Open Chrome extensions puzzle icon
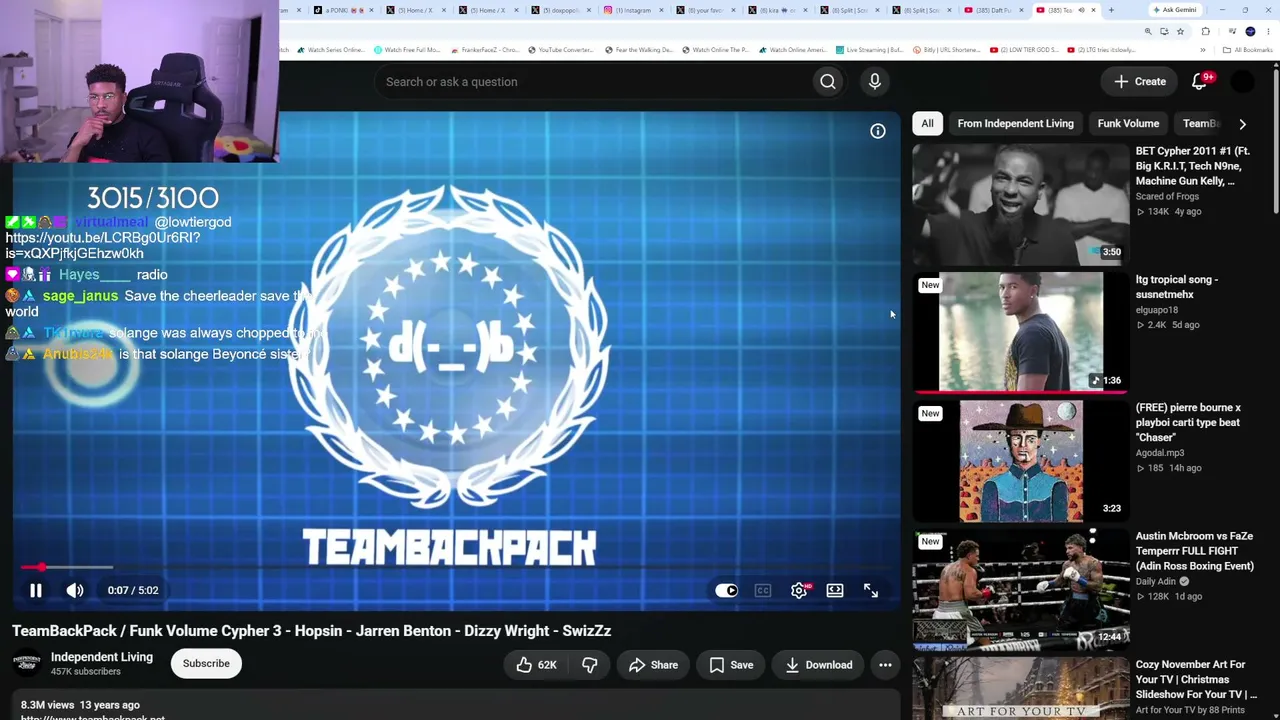Screen dimensions: 1280x720 point(1205,32)
